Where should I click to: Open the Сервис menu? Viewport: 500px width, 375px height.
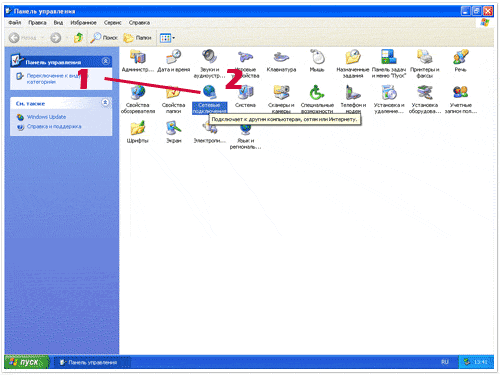(112, 23)
